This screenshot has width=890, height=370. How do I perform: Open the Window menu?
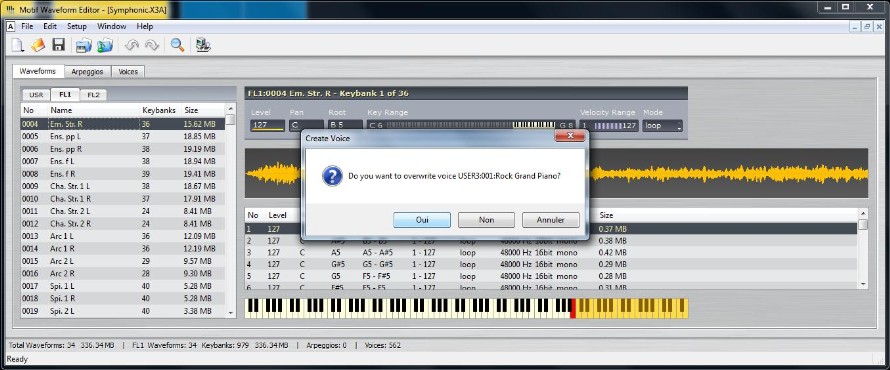(x=111, y=26)
